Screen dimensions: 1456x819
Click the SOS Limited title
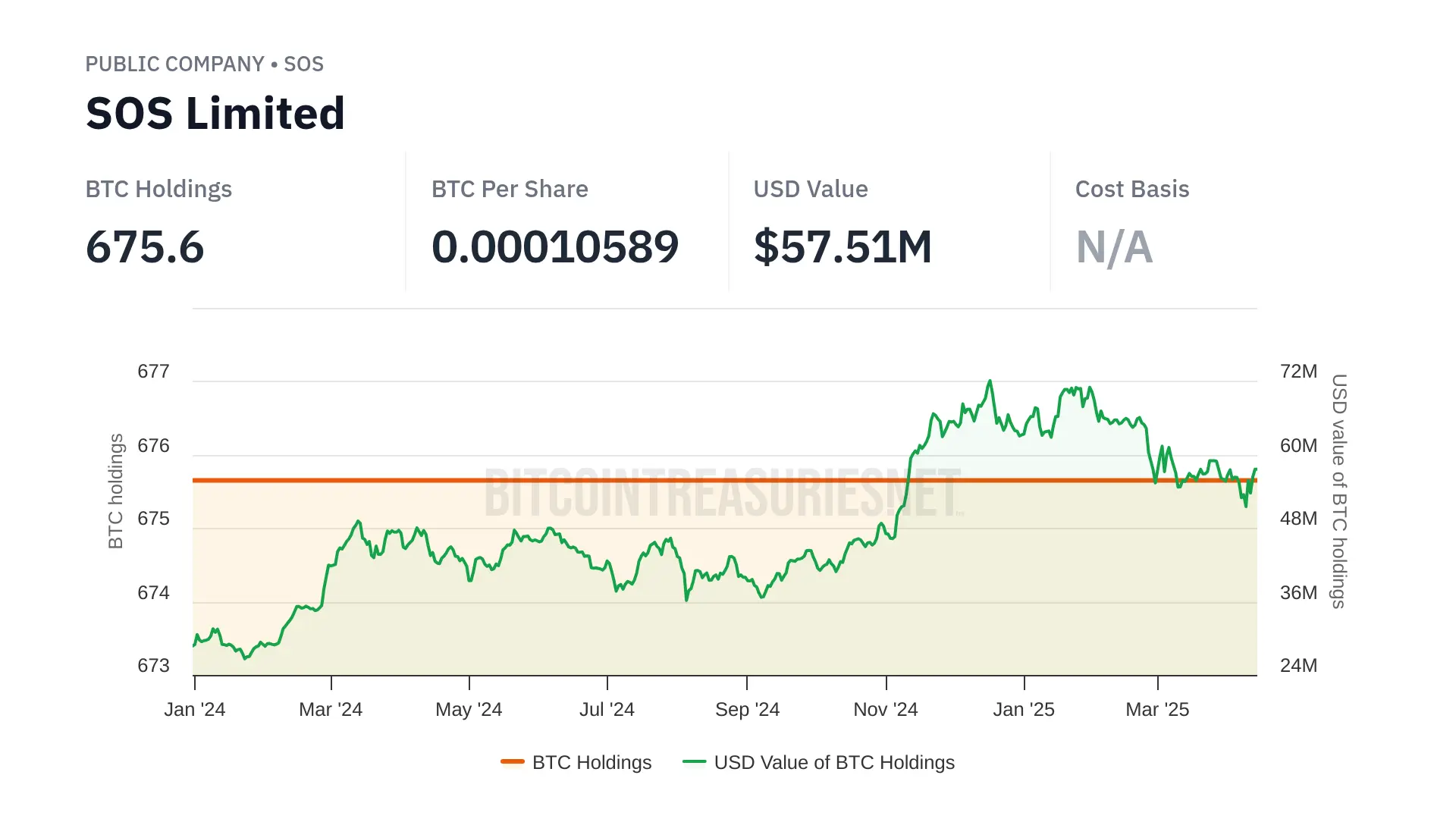tap(215, 114)
